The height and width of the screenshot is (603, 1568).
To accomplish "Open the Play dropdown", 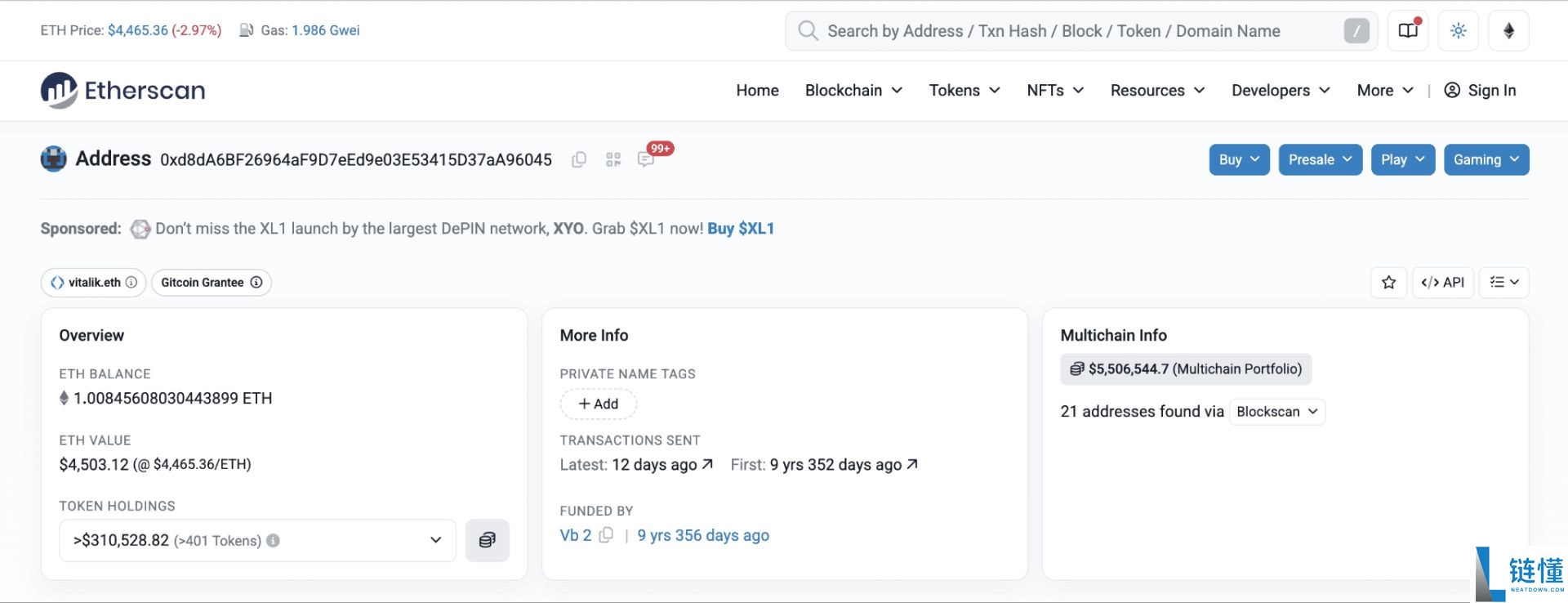I will coord(1403,160).
